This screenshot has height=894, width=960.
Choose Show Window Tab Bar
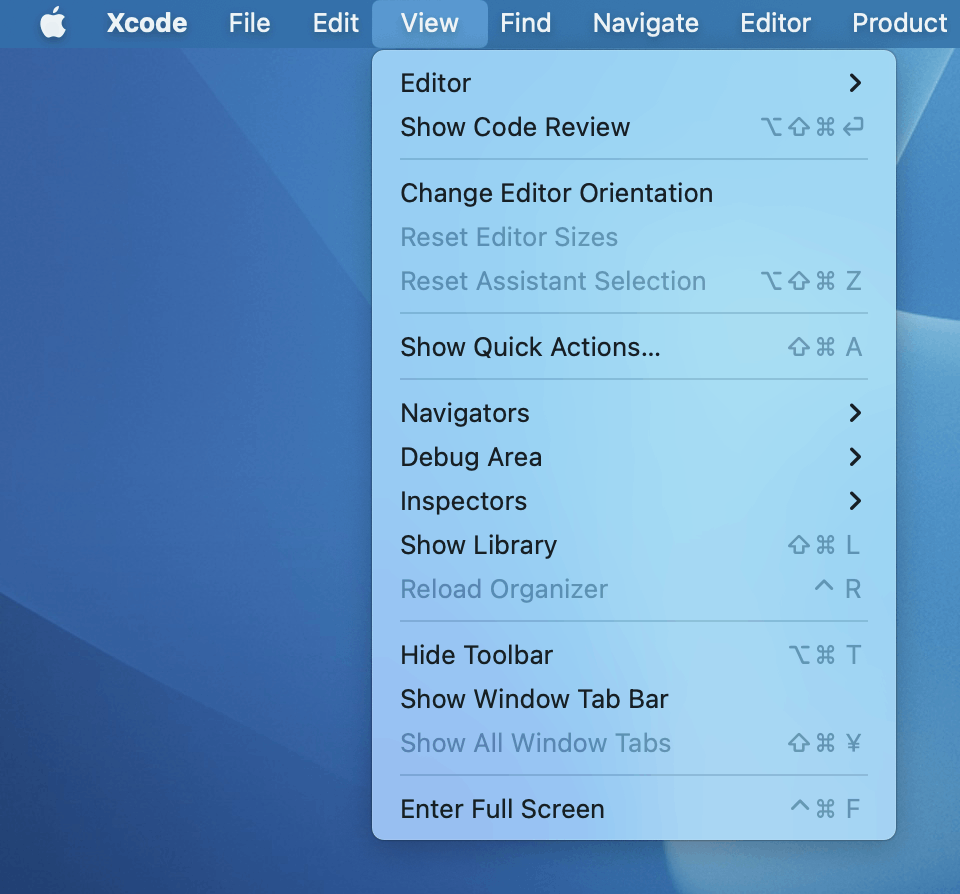click(x=634, y=699)
